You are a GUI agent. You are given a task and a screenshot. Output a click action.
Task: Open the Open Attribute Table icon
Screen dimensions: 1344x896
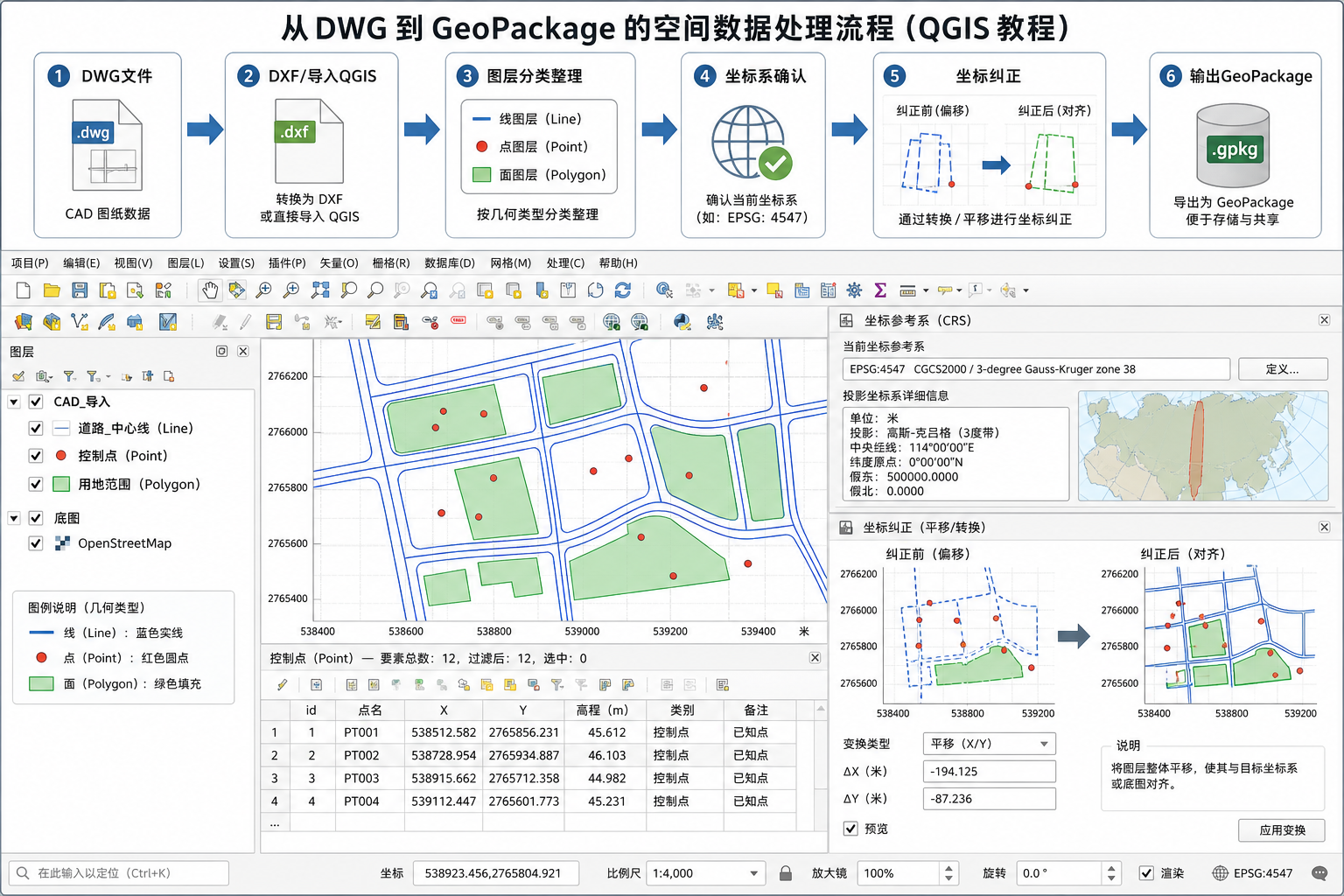(x=801, y=290)
